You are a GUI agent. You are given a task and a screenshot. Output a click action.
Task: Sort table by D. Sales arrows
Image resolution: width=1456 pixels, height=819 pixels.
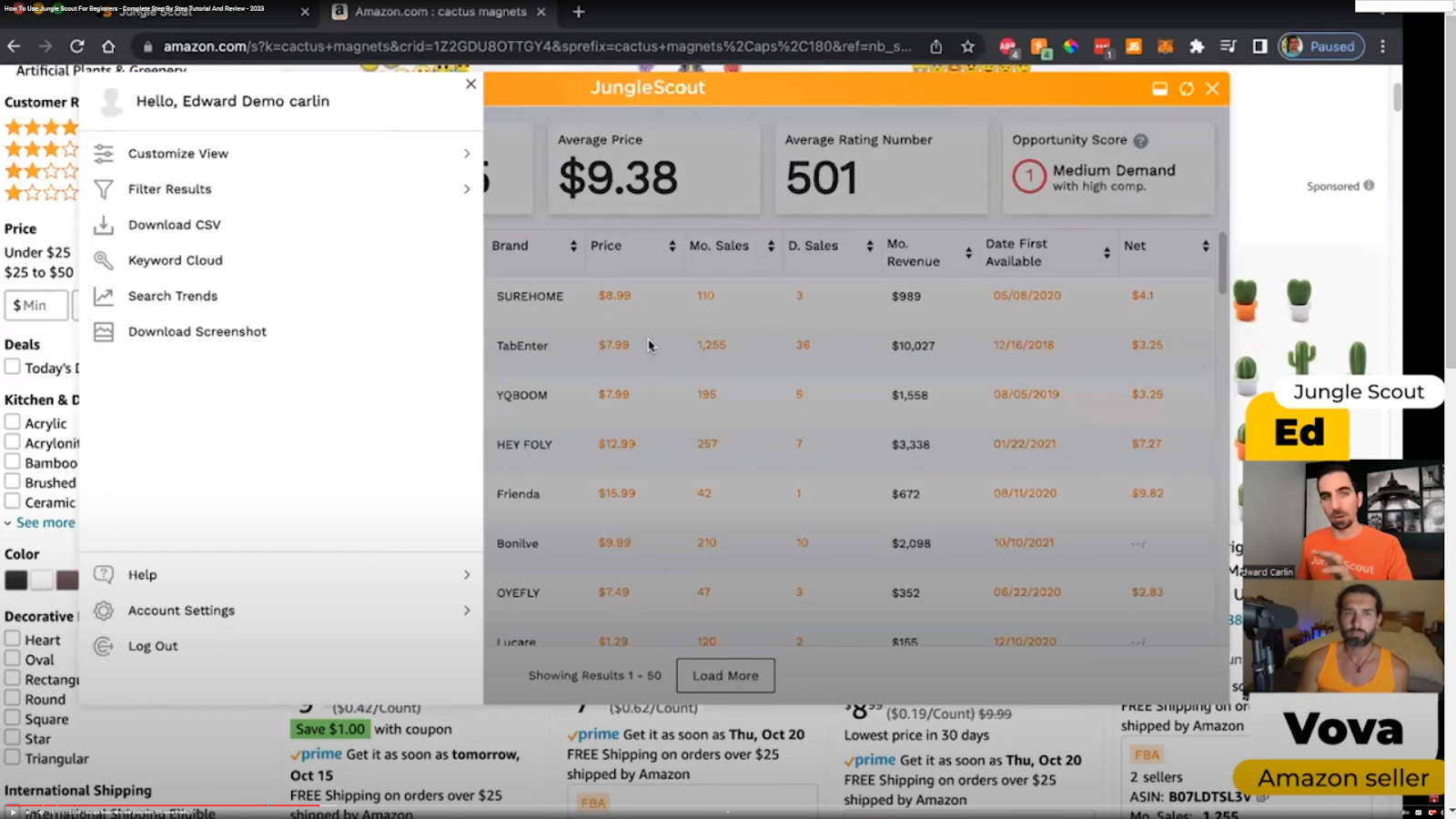[x=870, y=247]
